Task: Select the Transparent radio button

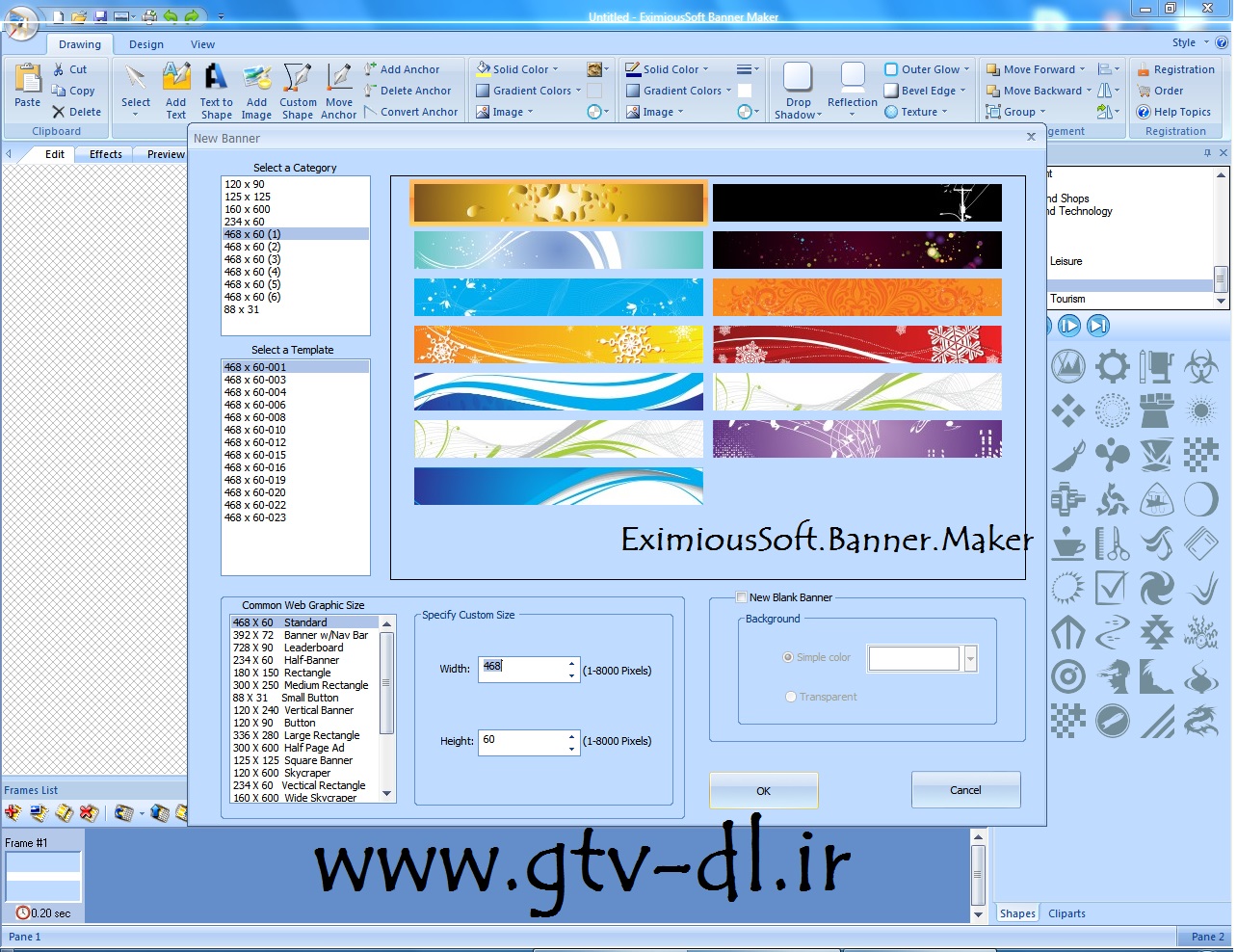Action: click(x=791, y=697)
